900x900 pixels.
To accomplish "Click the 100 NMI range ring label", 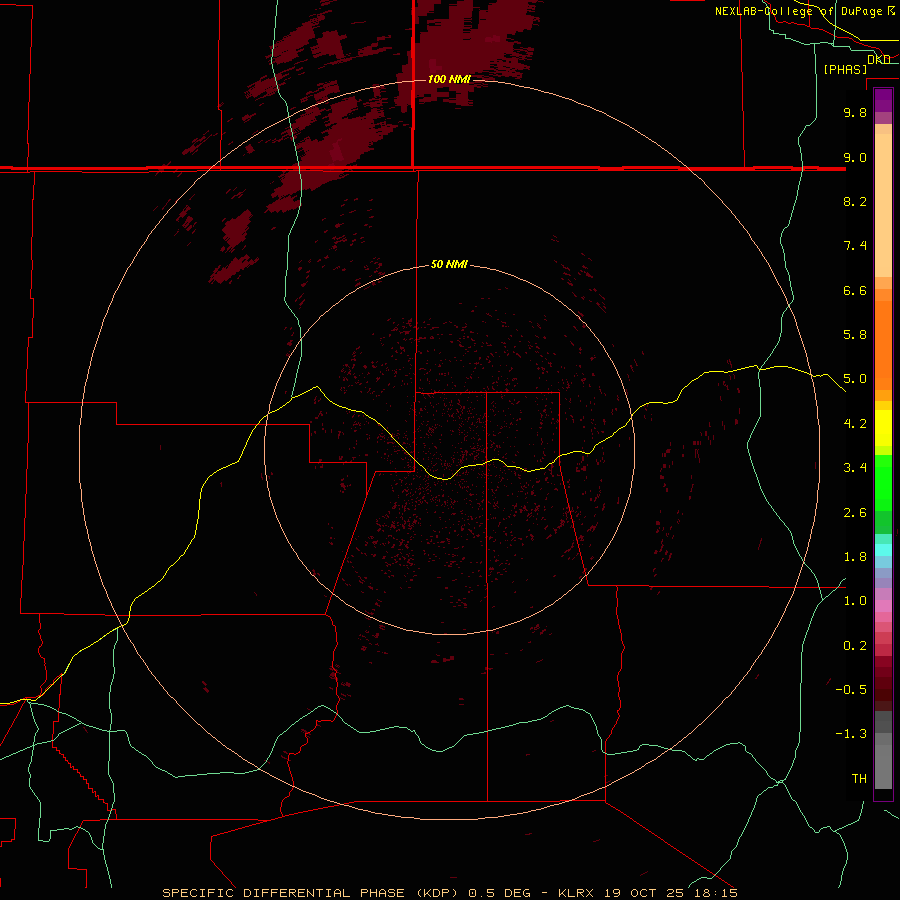I will [x=449, y=79].
